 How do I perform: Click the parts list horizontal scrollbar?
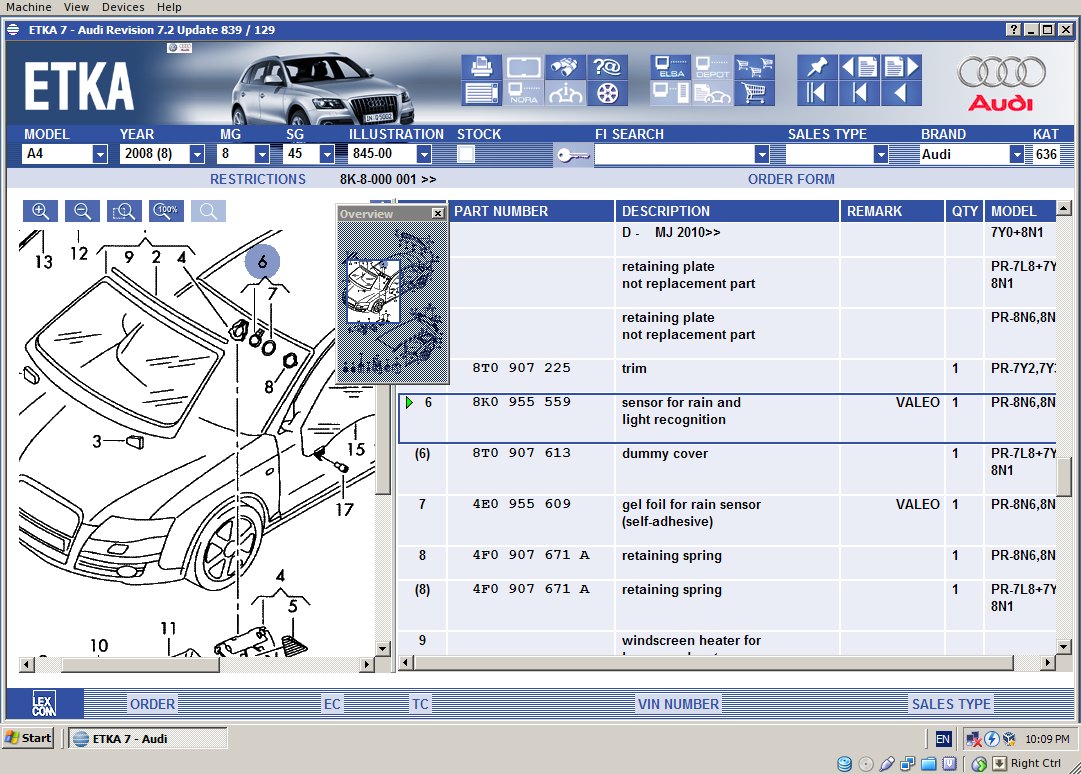(714, 663)
